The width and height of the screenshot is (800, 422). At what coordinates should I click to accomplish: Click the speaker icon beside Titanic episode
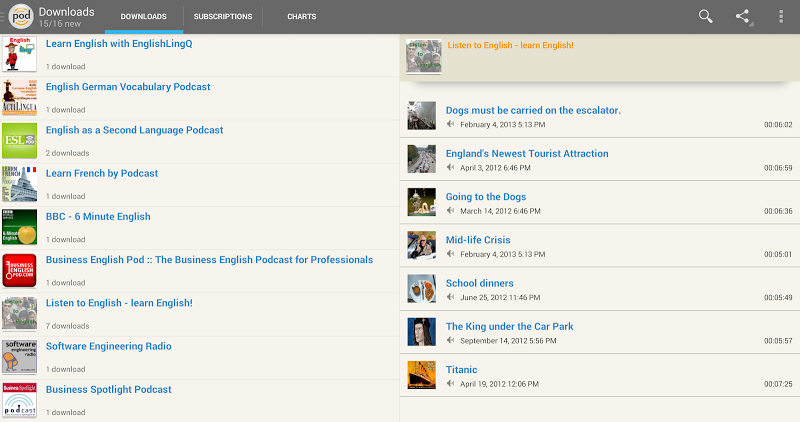coord(451,384)
